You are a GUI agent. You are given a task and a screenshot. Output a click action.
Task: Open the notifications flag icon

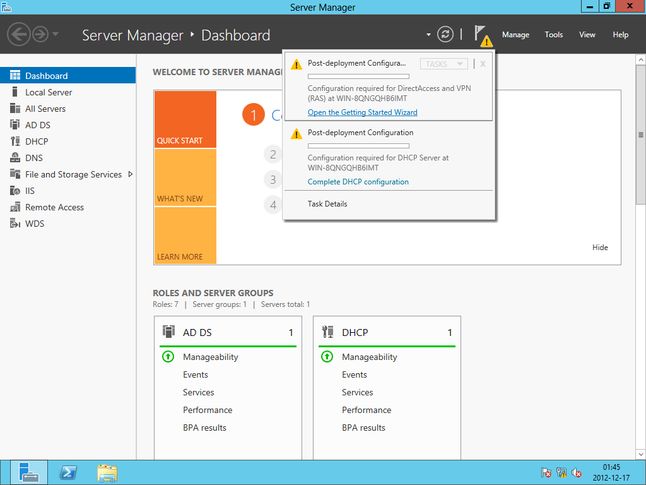tap(482, 35)
